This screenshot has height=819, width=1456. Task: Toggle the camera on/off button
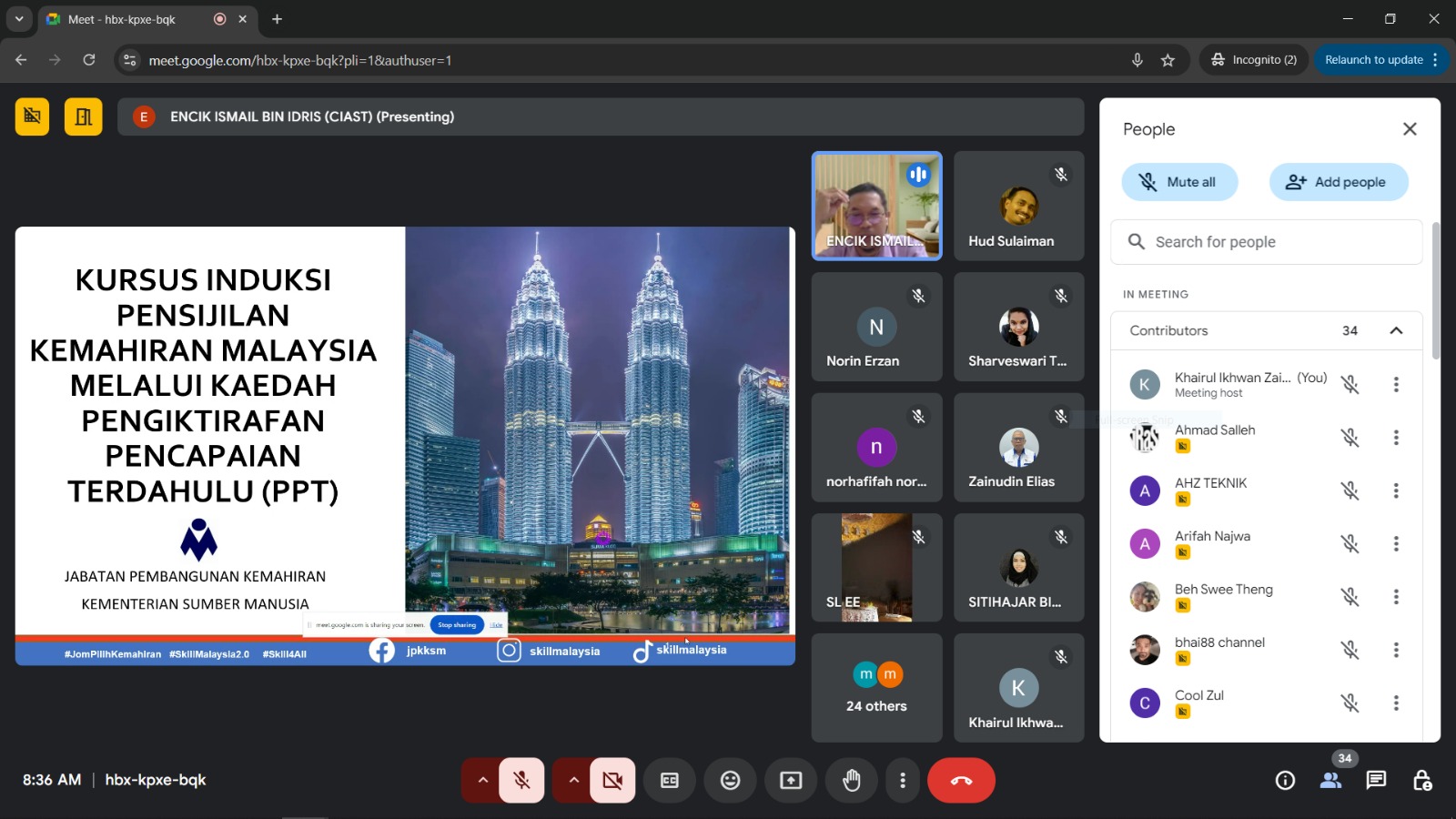pyautogui.click(x=612, y=781)
